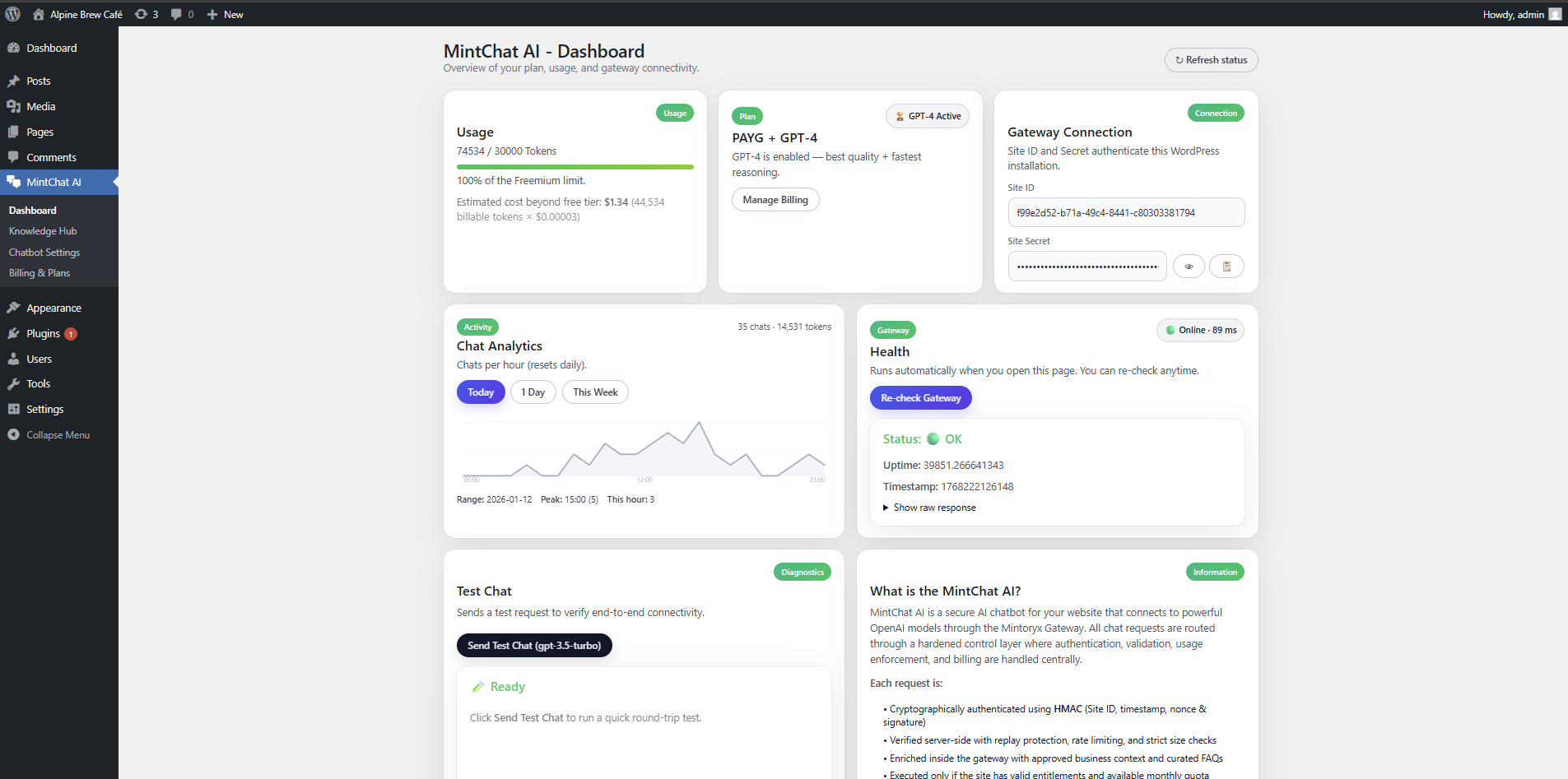
Task: Open the New content menu
Action: tap(224, 13)
